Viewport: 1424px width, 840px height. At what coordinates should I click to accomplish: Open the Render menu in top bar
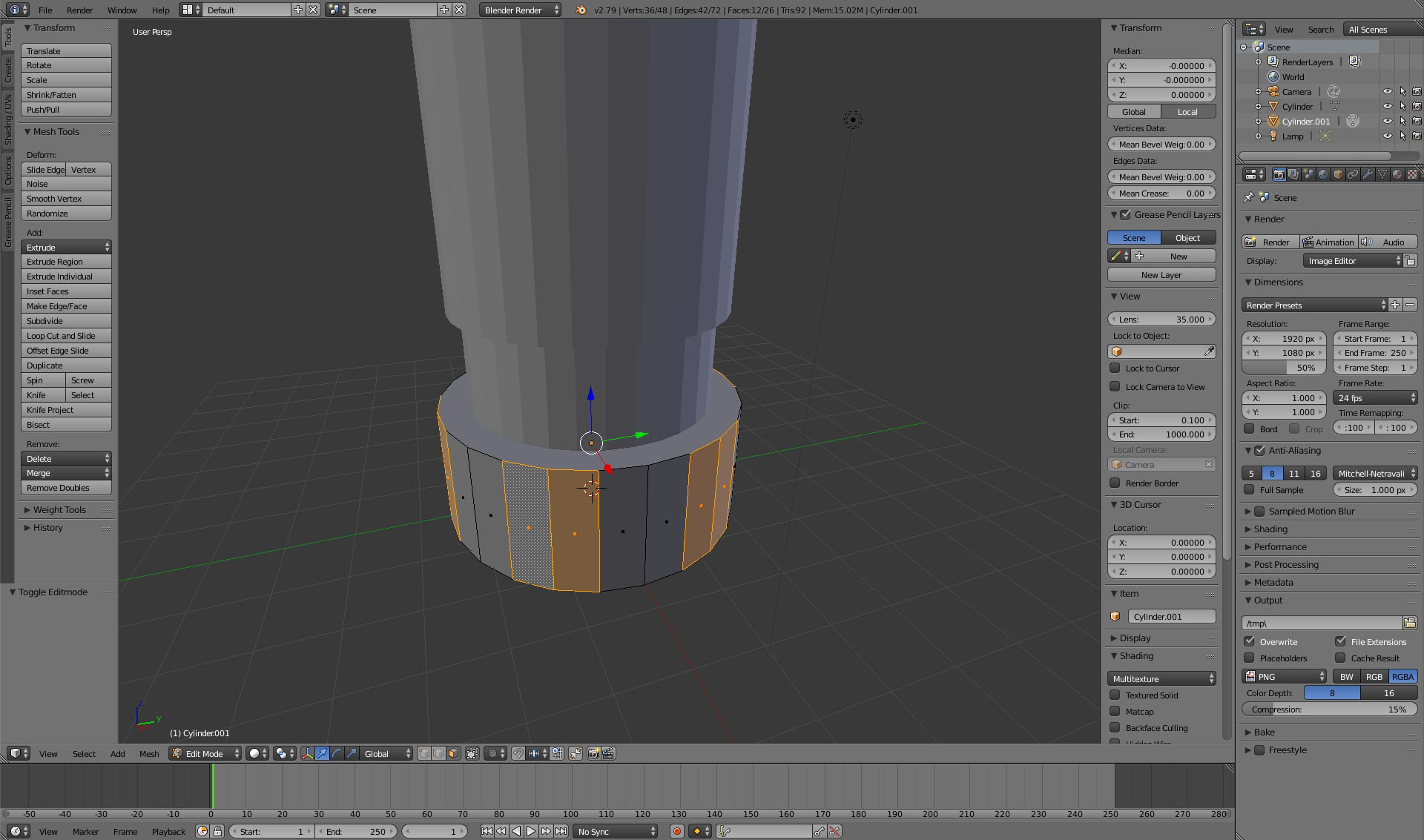pos(79,10)
